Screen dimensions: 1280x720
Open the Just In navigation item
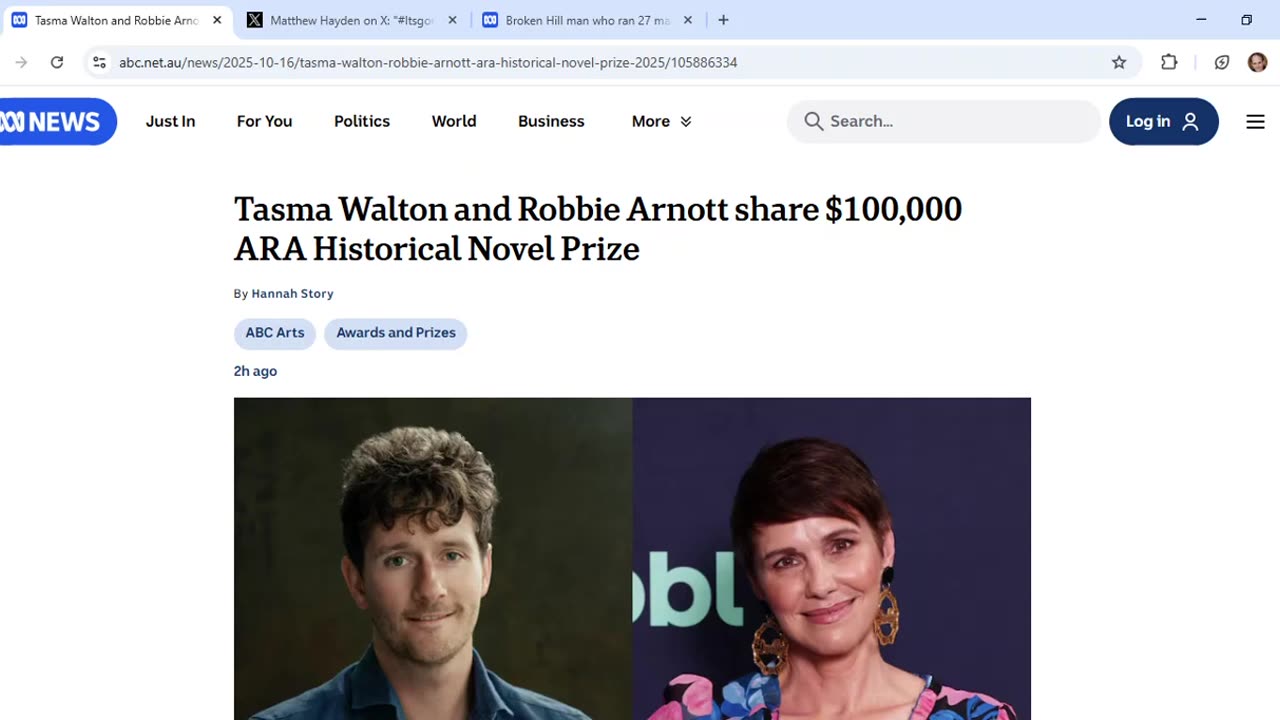point(170,121)
